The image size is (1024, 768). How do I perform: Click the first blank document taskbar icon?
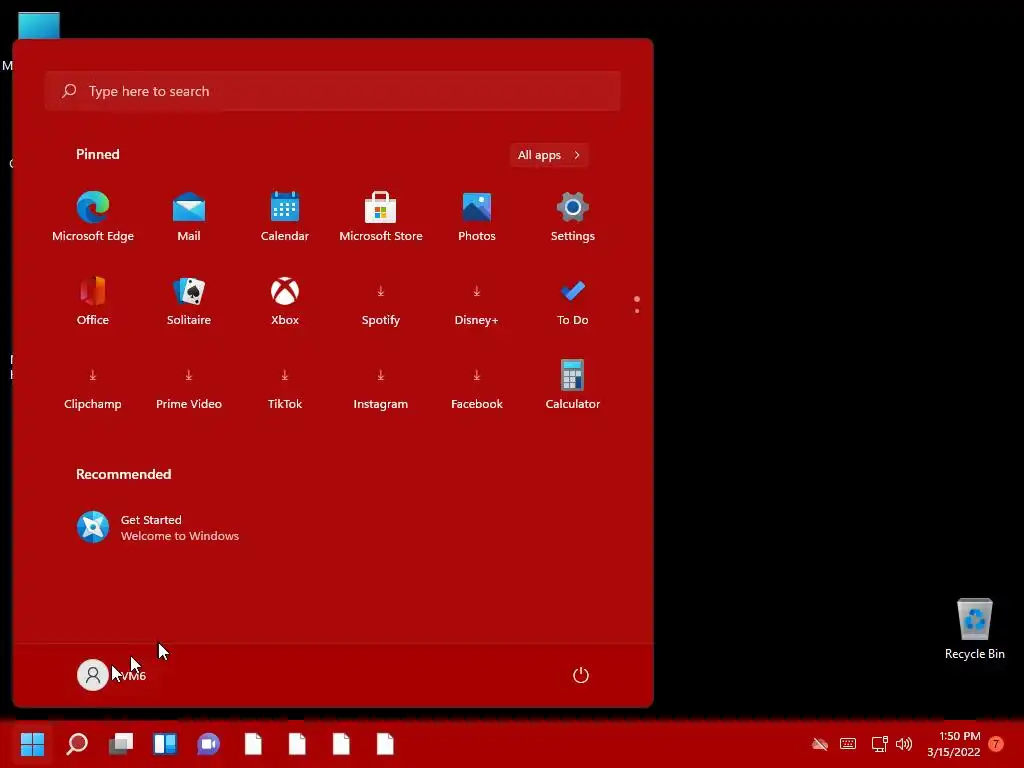[253, 744]
